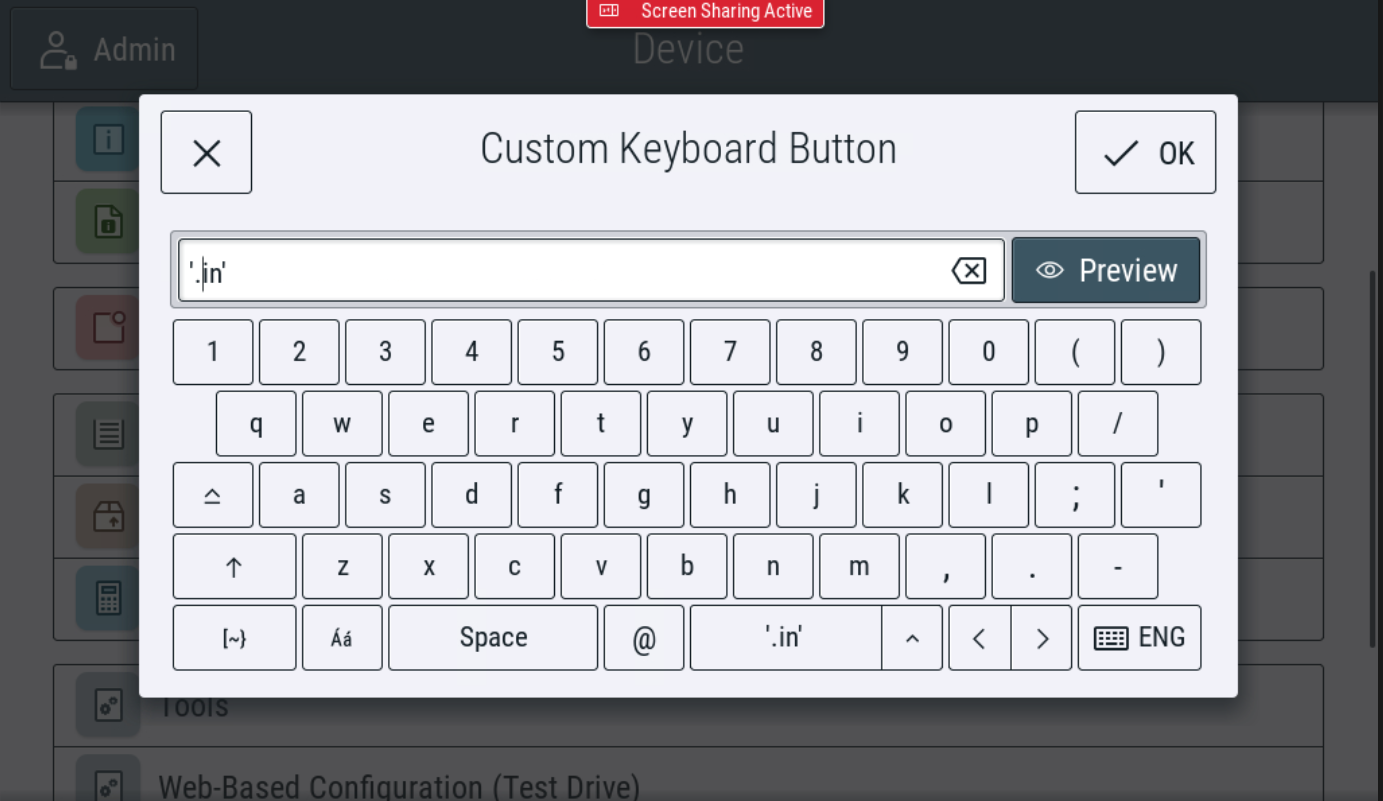1383x801 pixels.
Task: Click the Screen Sharing Active indicator
Action: click(x=705, y=12)
